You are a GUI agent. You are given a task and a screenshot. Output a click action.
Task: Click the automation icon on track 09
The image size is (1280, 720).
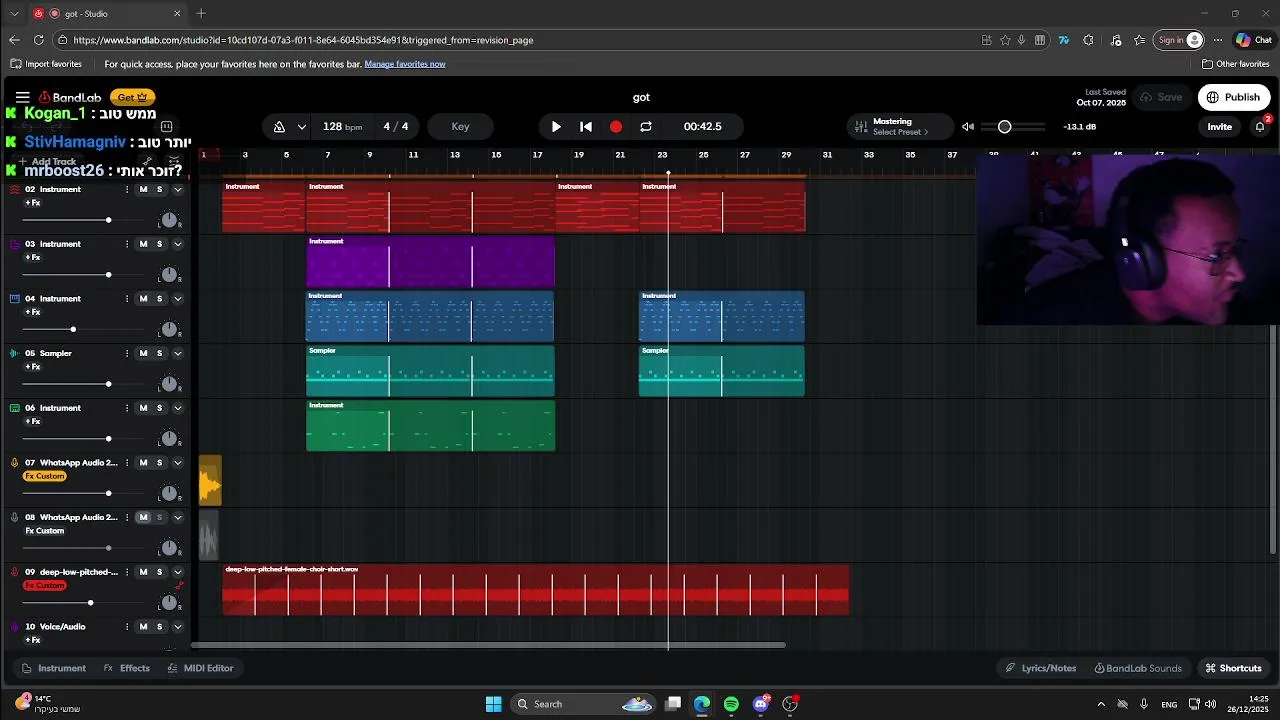(x=179, y=586)
